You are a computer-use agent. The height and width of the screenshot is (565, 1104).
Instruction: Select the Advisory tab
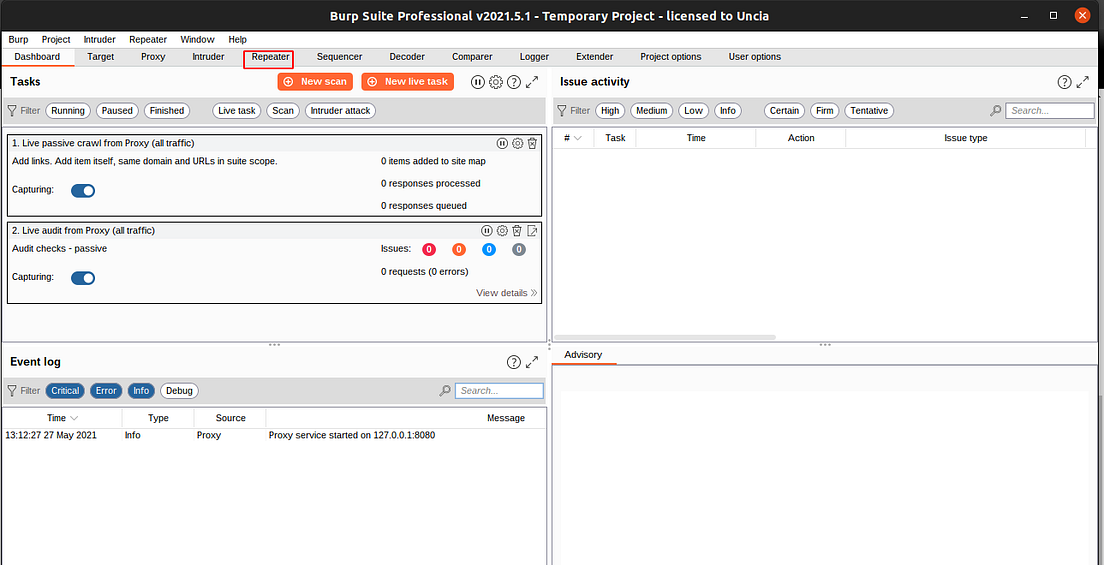click(583, 355)
